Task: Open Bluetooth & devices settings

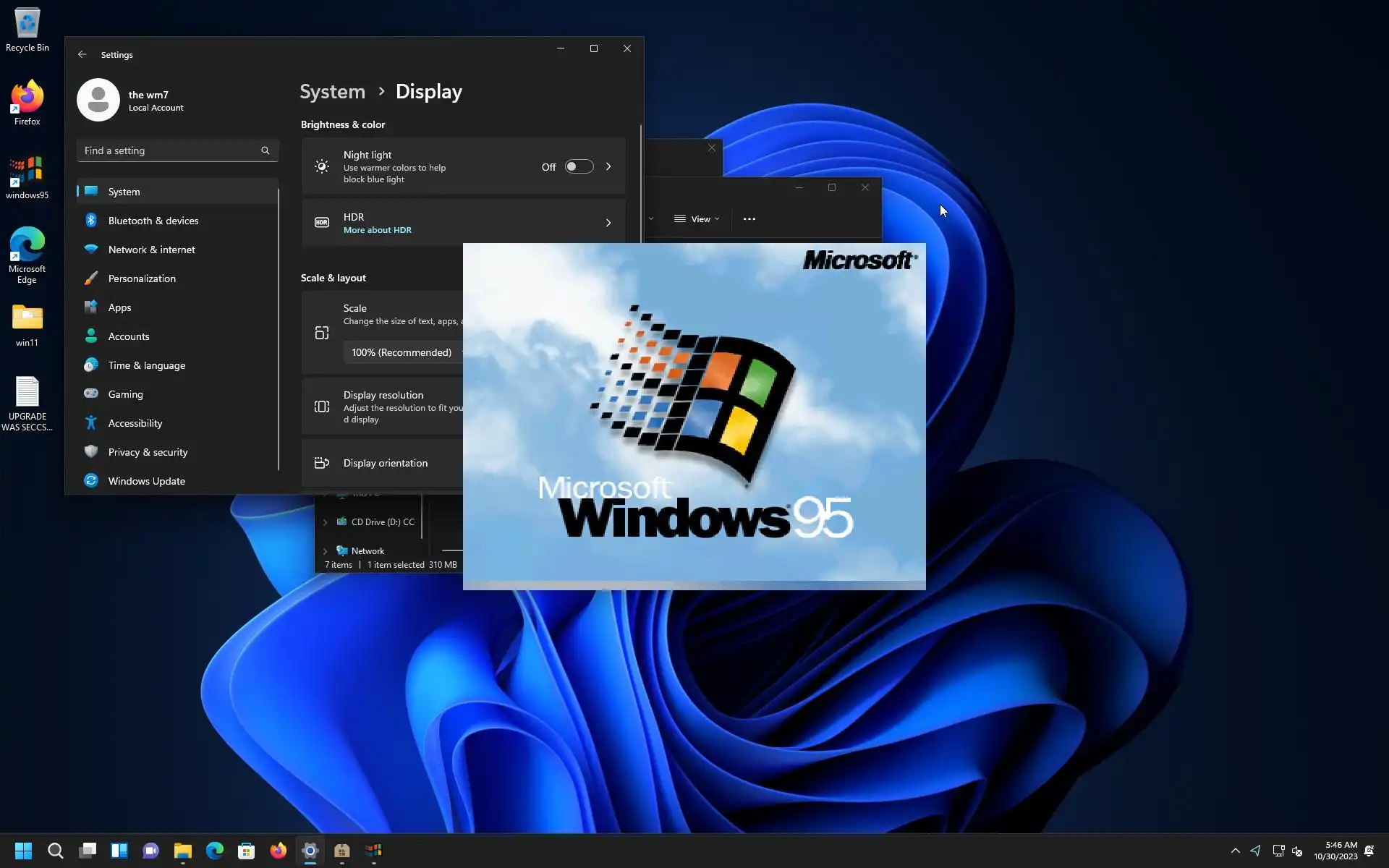Action: pyautogui.click(x=153, y=221)
